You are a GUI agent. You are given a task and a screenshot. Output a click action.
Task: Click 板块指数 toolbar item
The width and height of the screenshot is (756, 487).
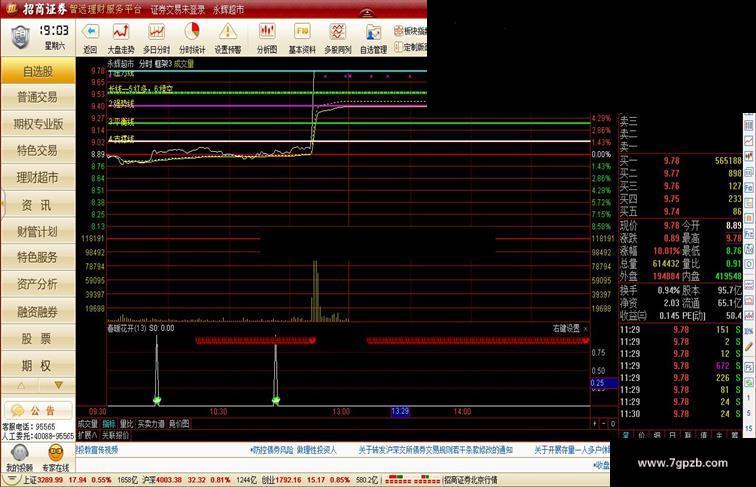pos(410,31)
